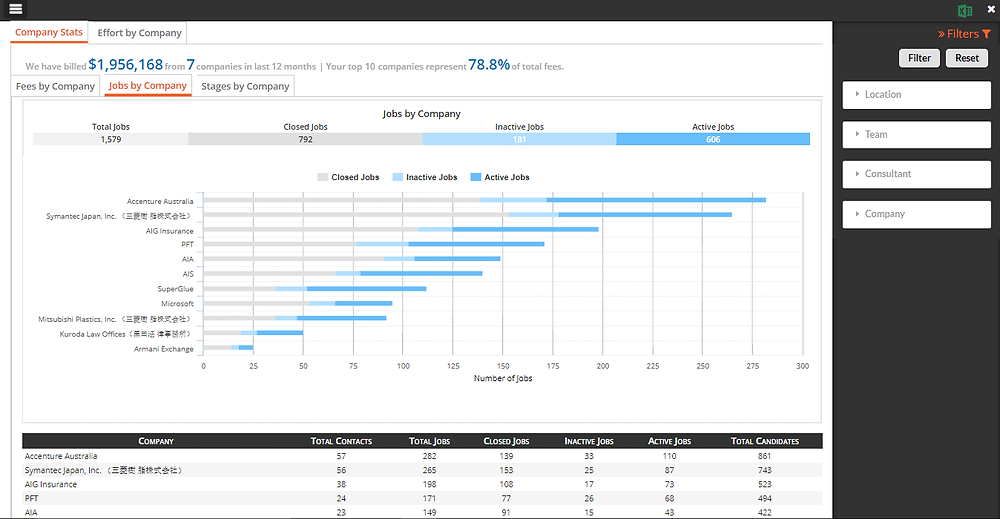Viewport: 1000px width, 519px height.
Task: Expand the Consultant filter
Action: [x=916, y=174]
